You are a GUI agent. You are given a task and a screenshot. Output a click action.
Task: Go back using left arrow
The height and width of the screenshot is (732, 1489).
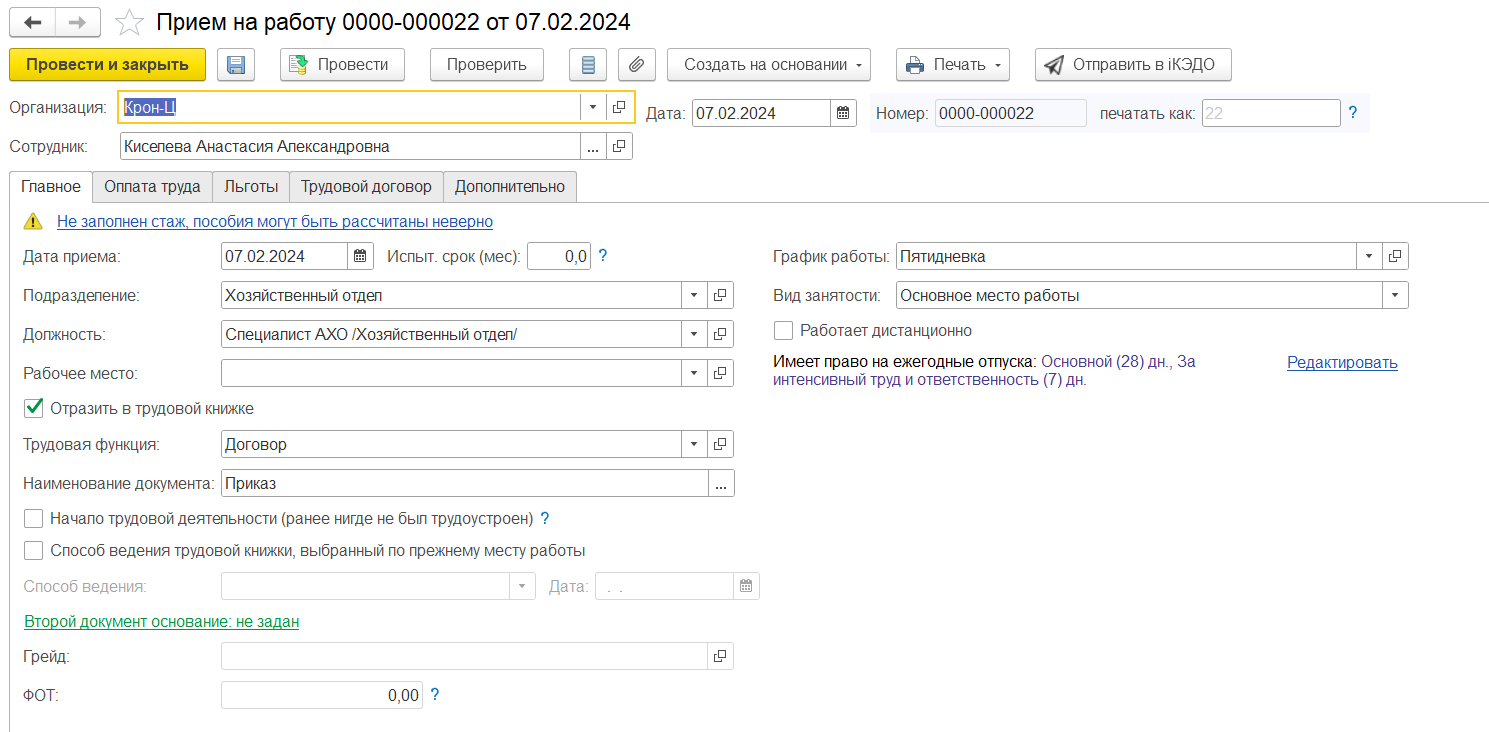point(33,21)
